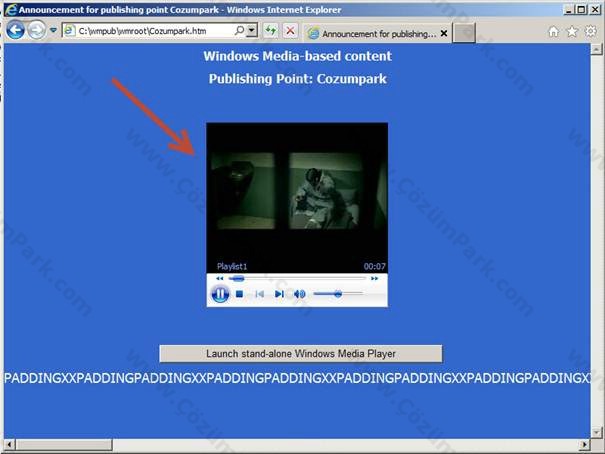Click the embedded video display area

pos(297,198)
